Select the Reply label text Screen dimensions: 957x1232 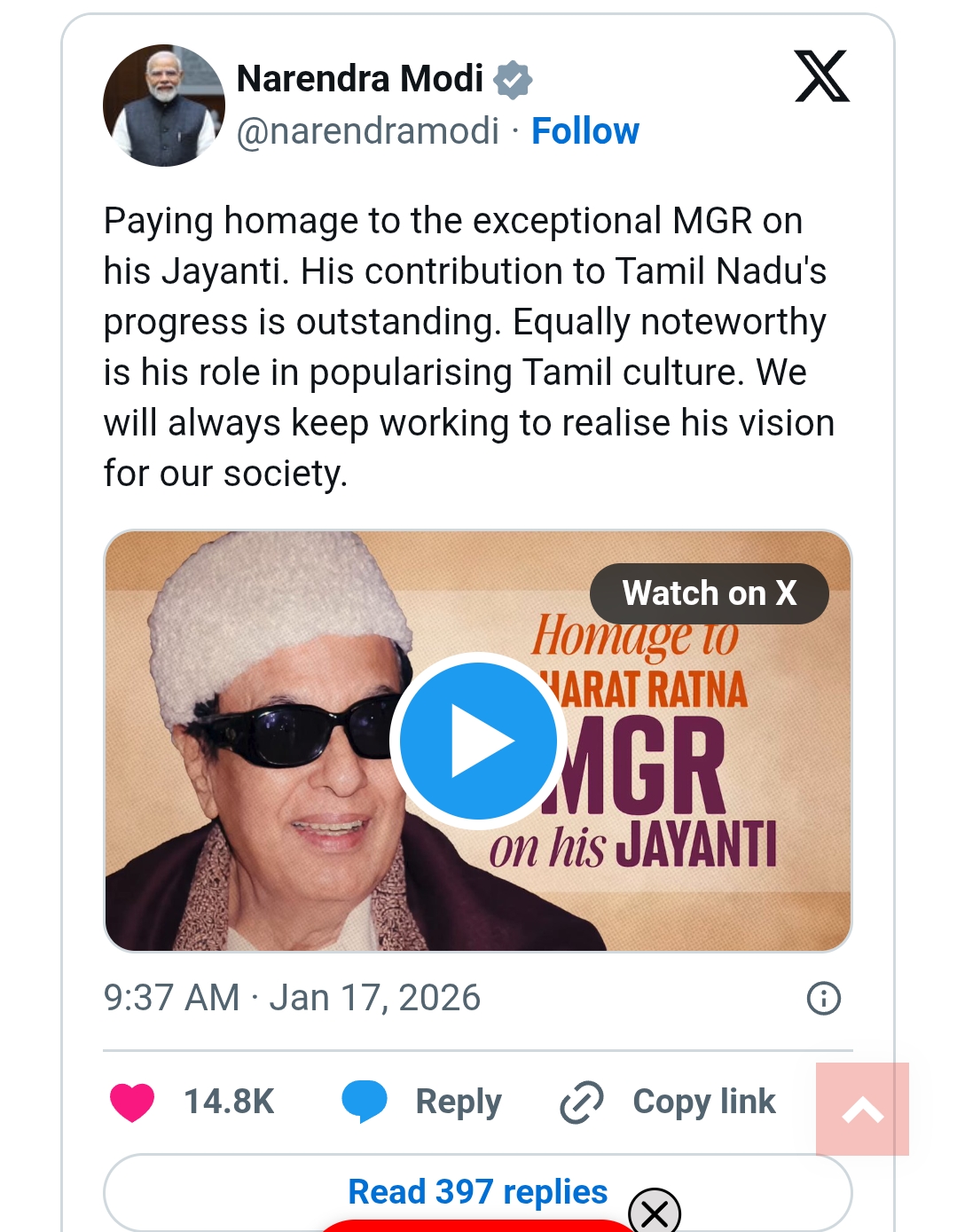(458, 1102)
